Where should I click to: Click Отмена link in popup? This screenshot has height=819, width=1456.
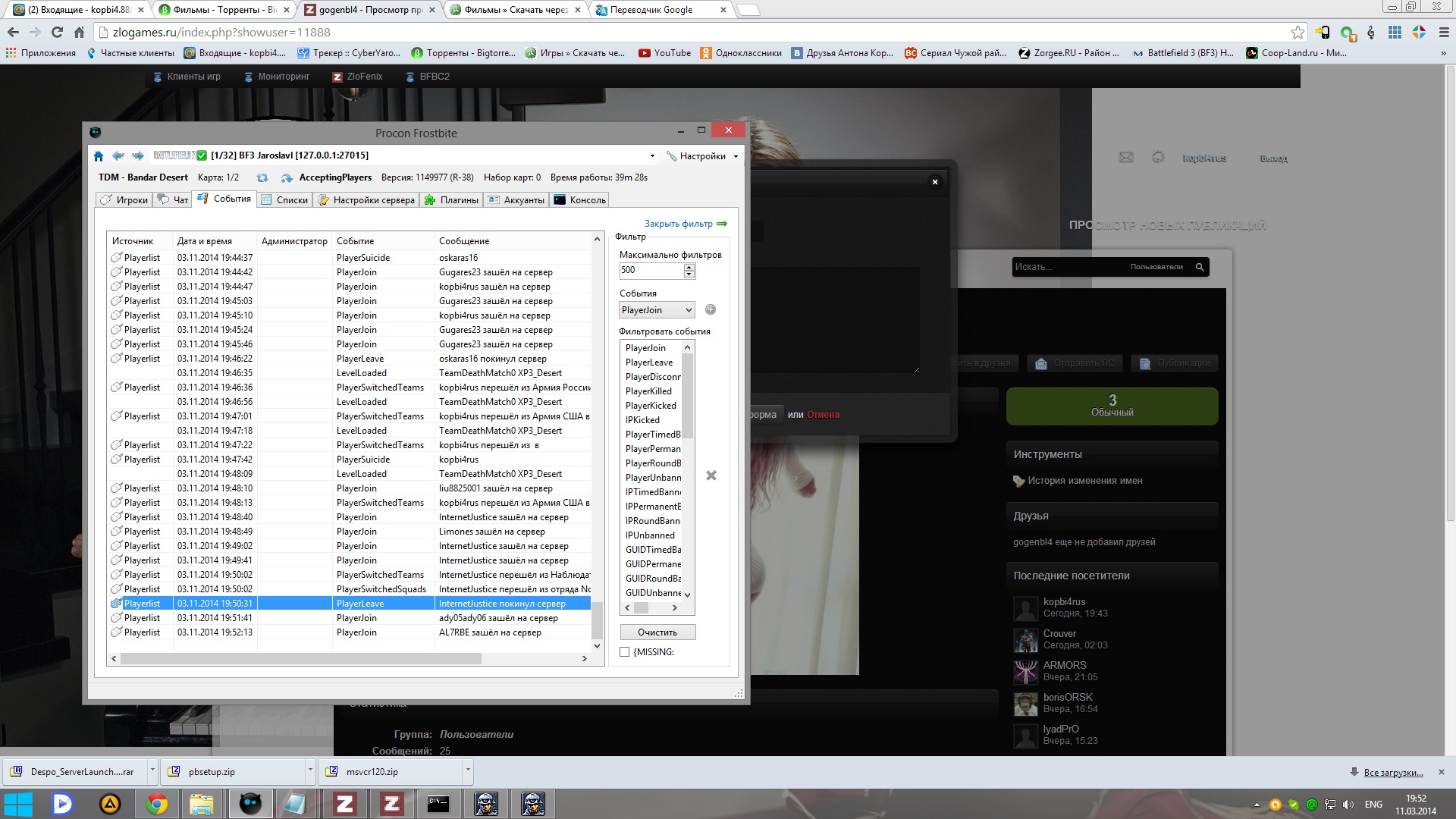[823, 415]
